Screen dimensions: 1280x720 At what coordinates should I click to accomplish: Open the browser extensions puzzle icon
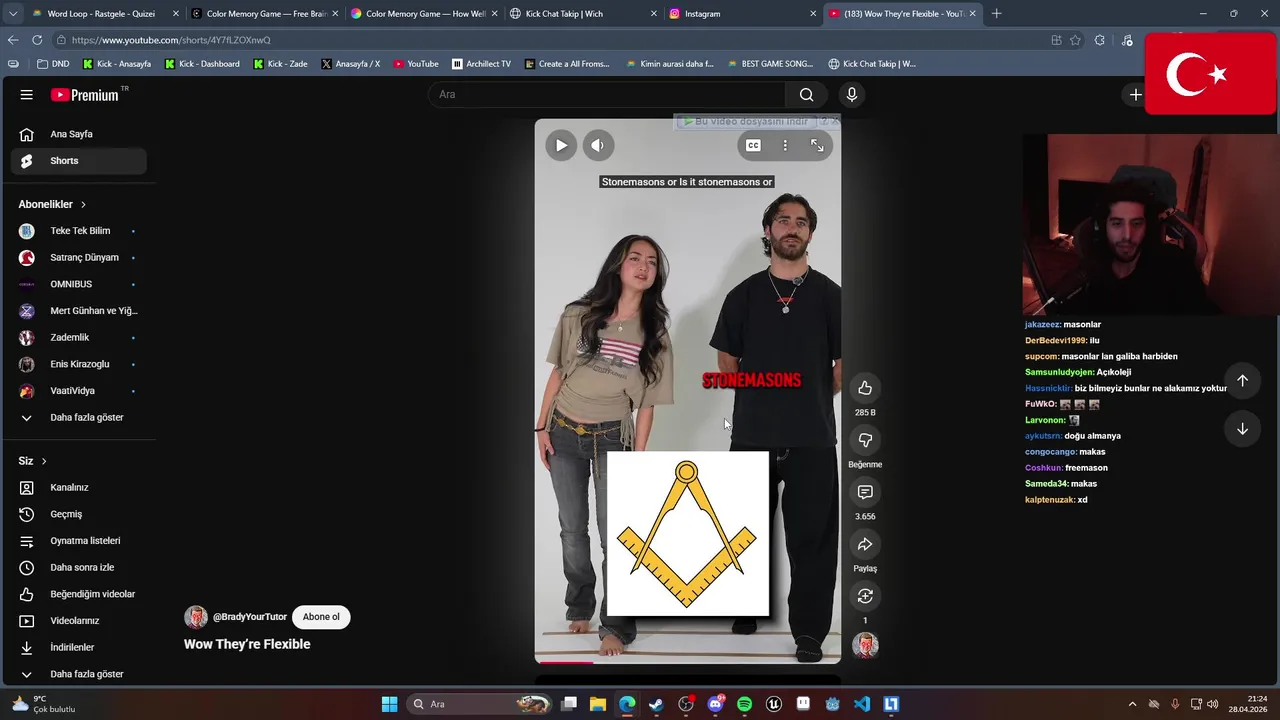(x=1100, y=40)
